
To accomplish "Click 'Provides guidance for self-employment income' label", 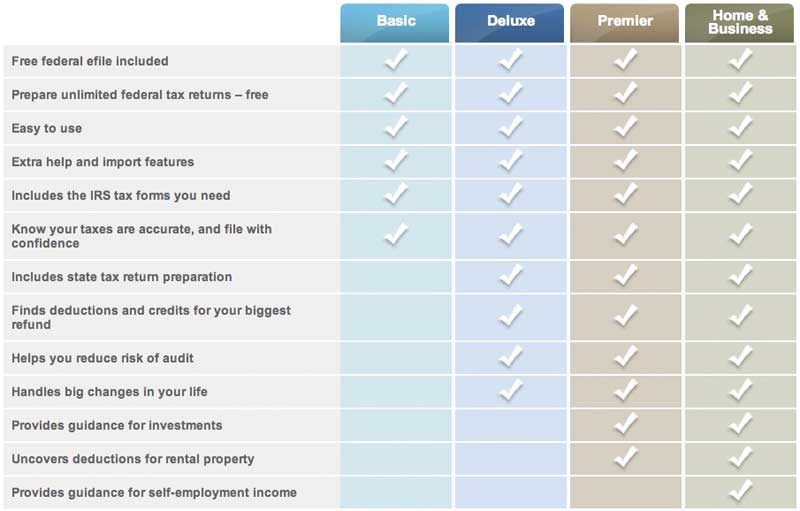I will pos(154,493).
